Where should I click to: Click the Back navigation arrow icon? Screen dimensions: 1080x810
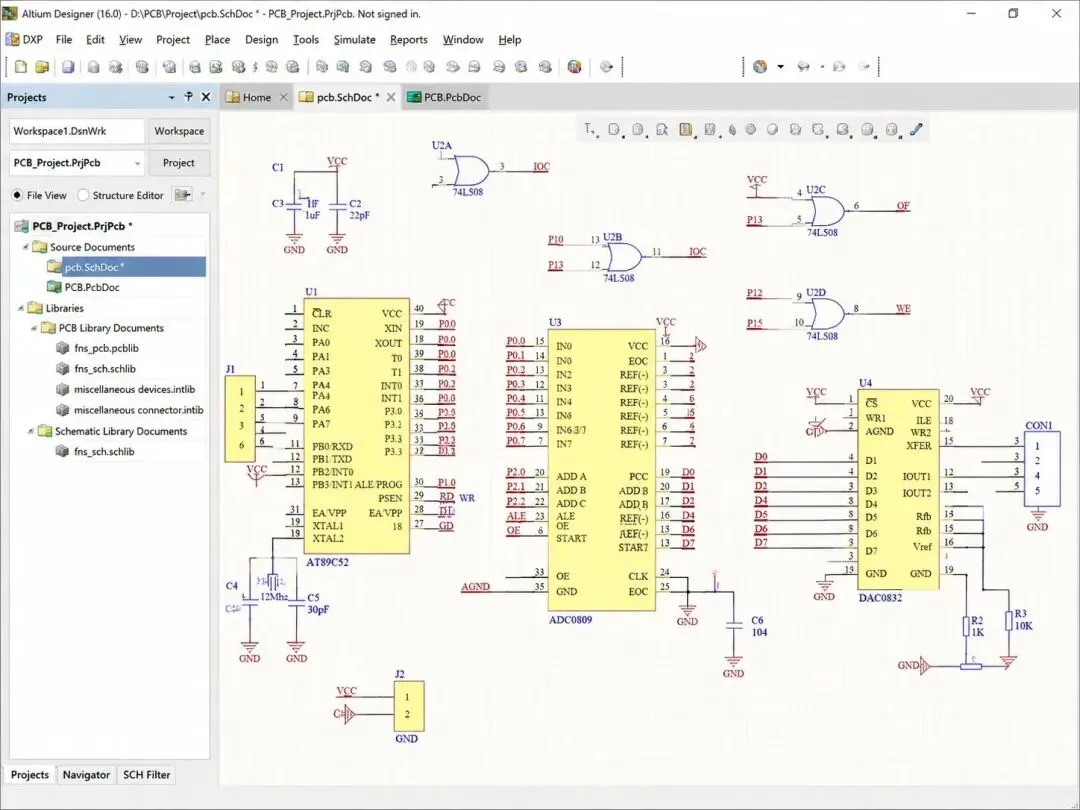point(802,67)
